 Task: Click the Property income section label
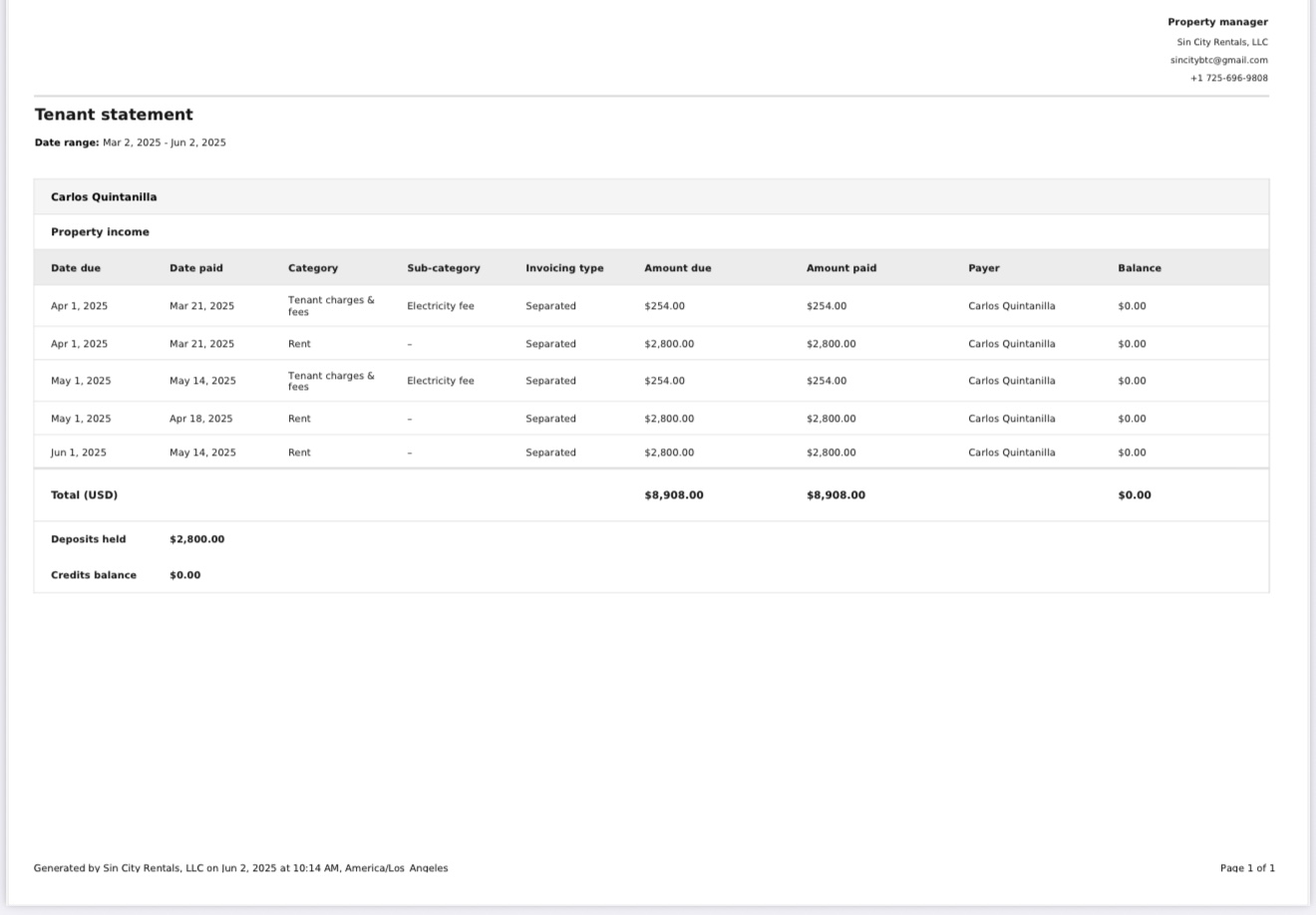coord(100,232)
